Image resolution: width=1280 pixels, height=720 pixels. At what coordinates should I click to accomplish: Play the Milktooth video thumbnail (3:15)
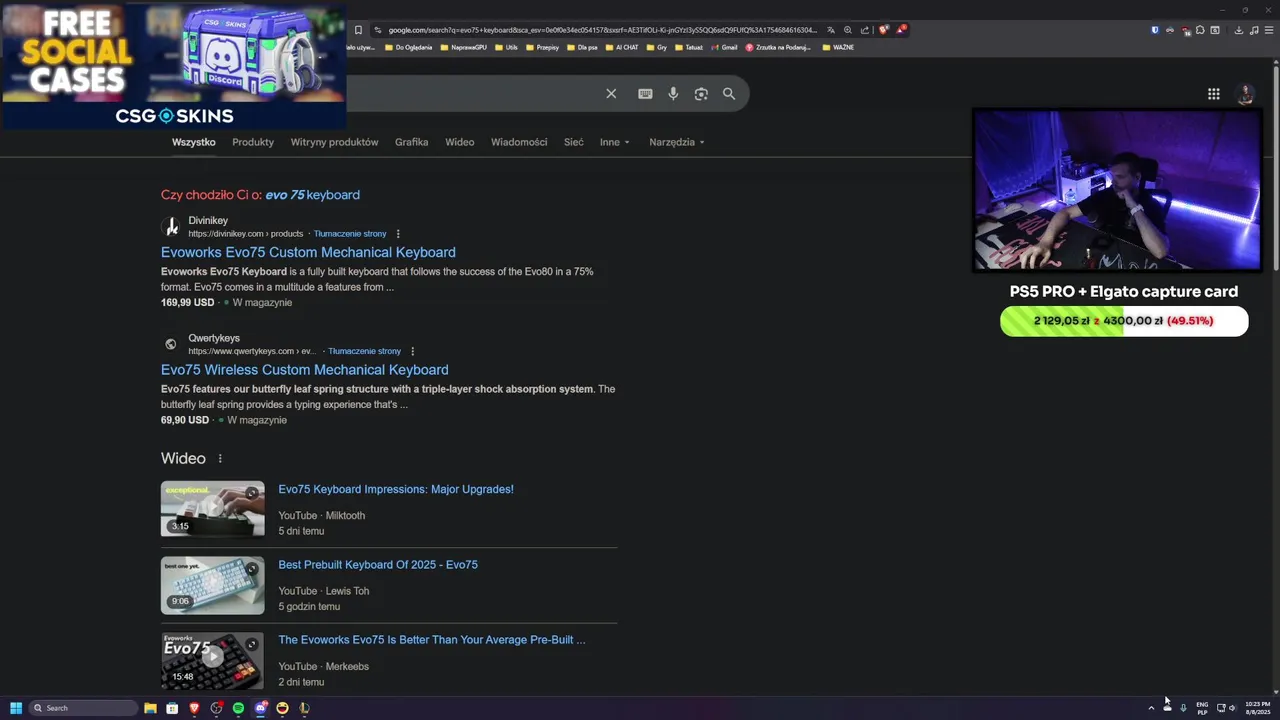click(x=213, y=509)
